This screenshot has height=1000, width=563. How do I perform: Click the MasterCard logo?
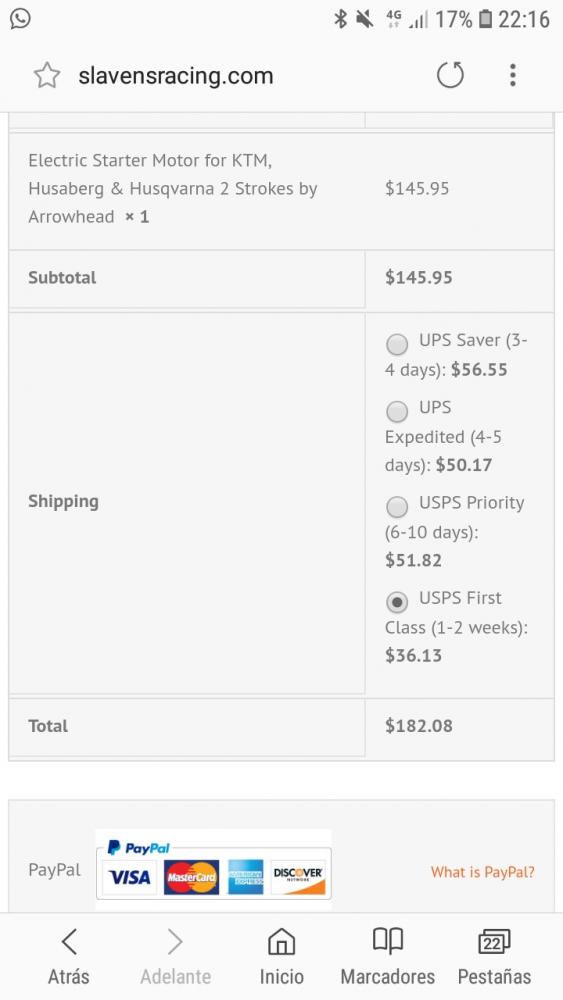click(191, 878)
